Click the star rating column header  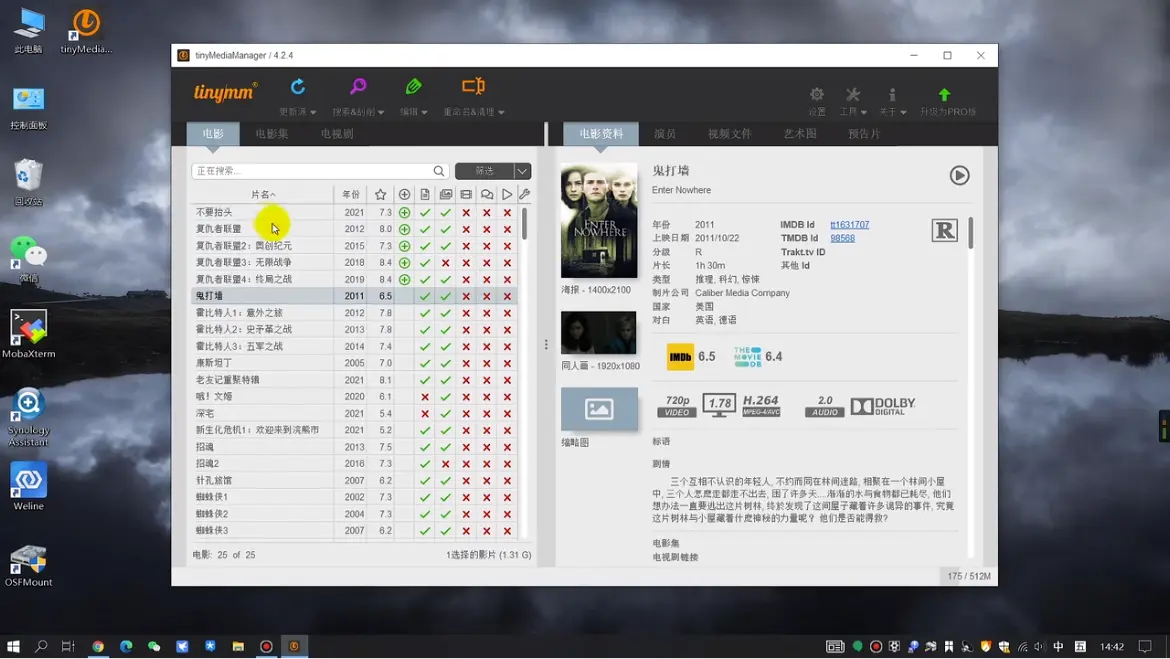(380, 195)
